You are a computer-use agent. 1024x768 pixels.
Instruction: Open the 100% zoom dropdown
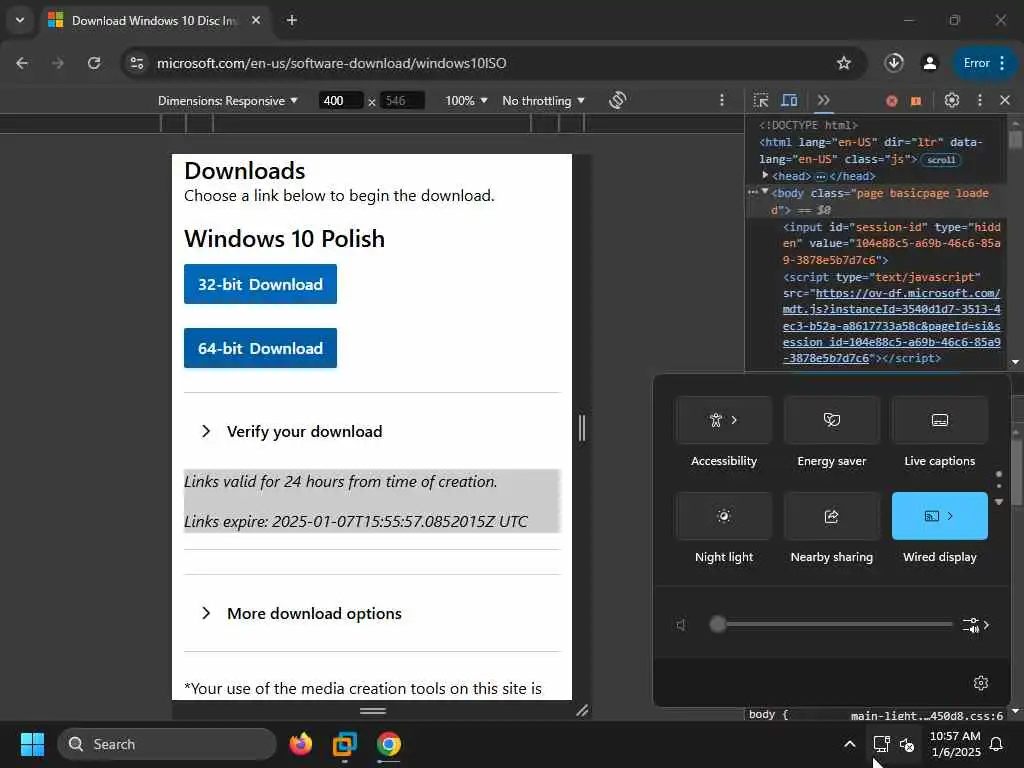466,101
